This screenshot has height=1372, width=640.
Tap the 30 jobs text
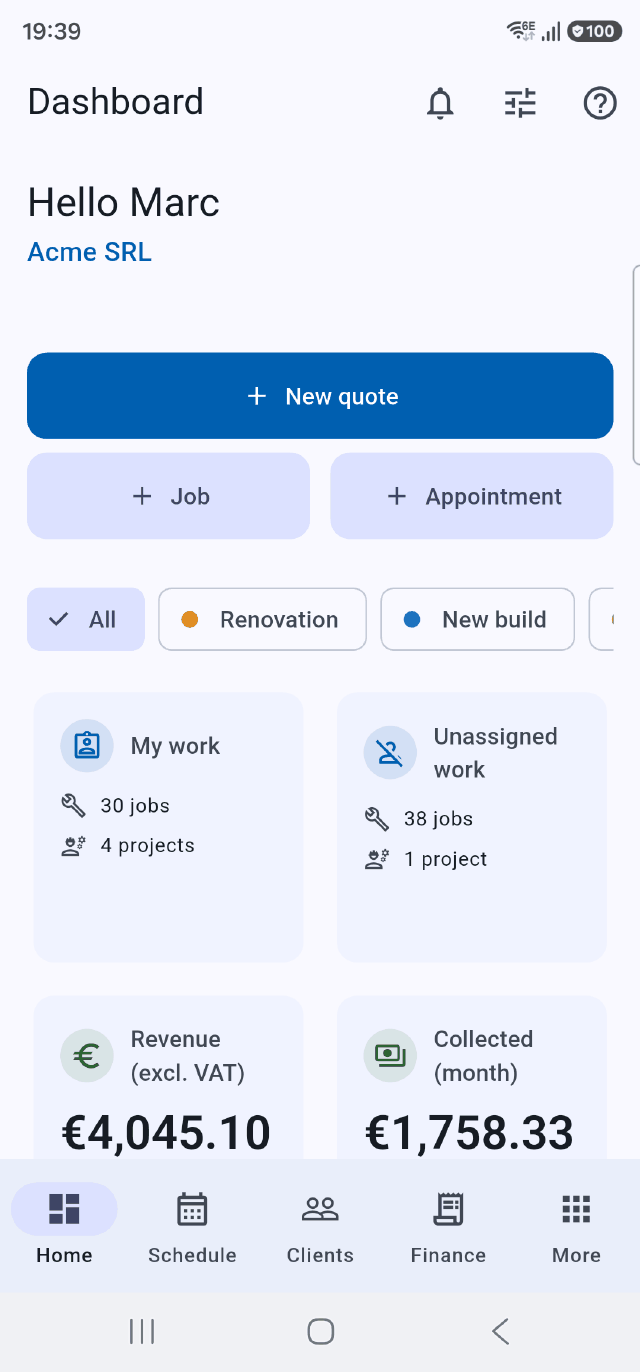[135, 806]
